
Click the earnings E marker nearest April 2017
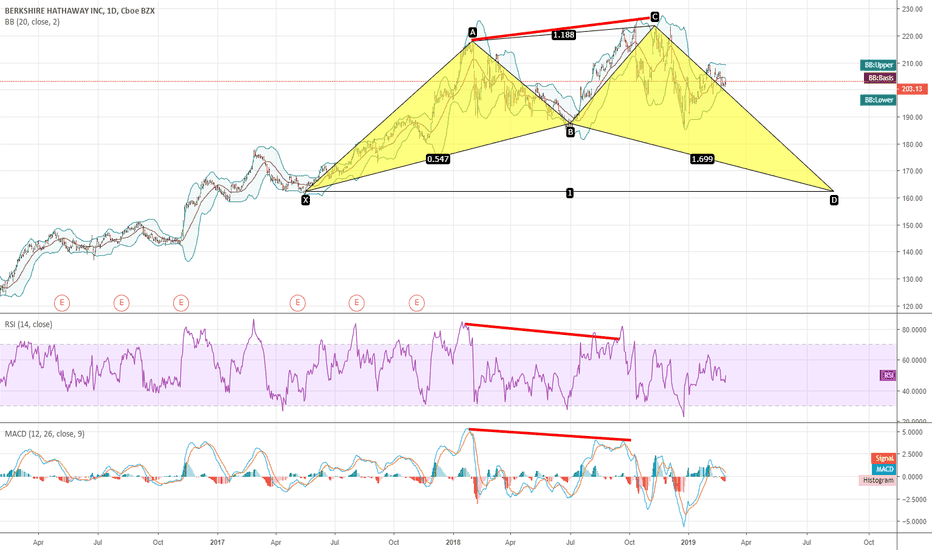pyautogui.click(x=297, y=303)
